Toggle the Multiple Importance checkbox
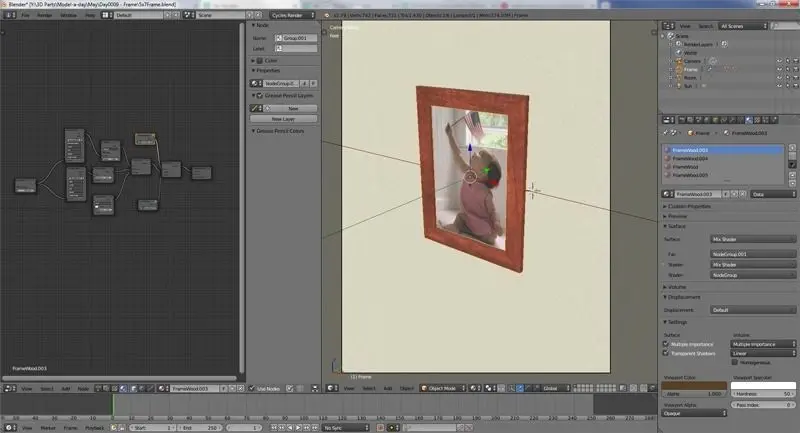This screenshot has width=800, height=433. pos(665,344)
